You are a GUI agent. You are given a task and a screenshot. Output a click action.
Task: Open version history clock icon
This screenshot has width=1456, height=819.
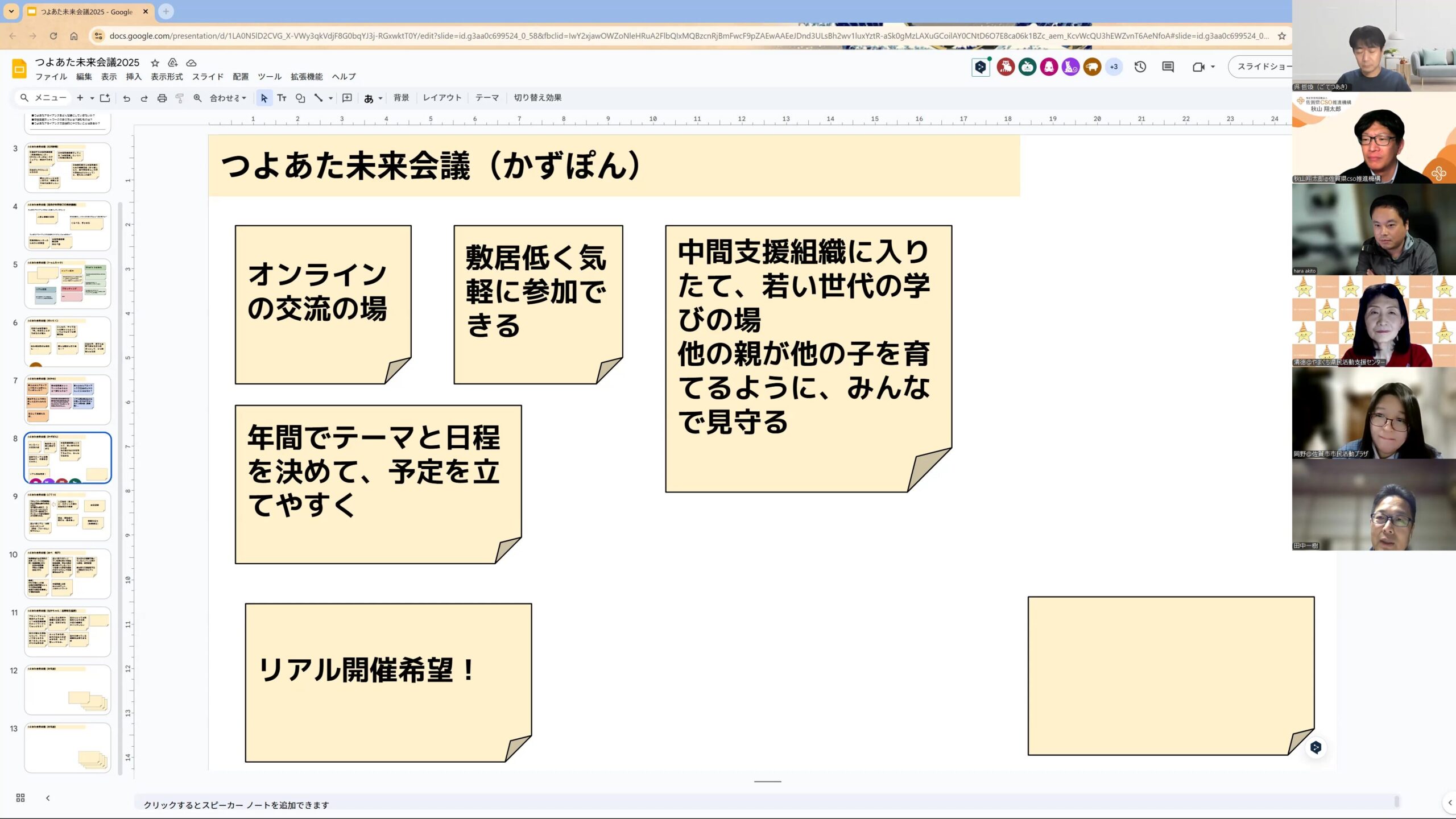[x=1140, y=67]
